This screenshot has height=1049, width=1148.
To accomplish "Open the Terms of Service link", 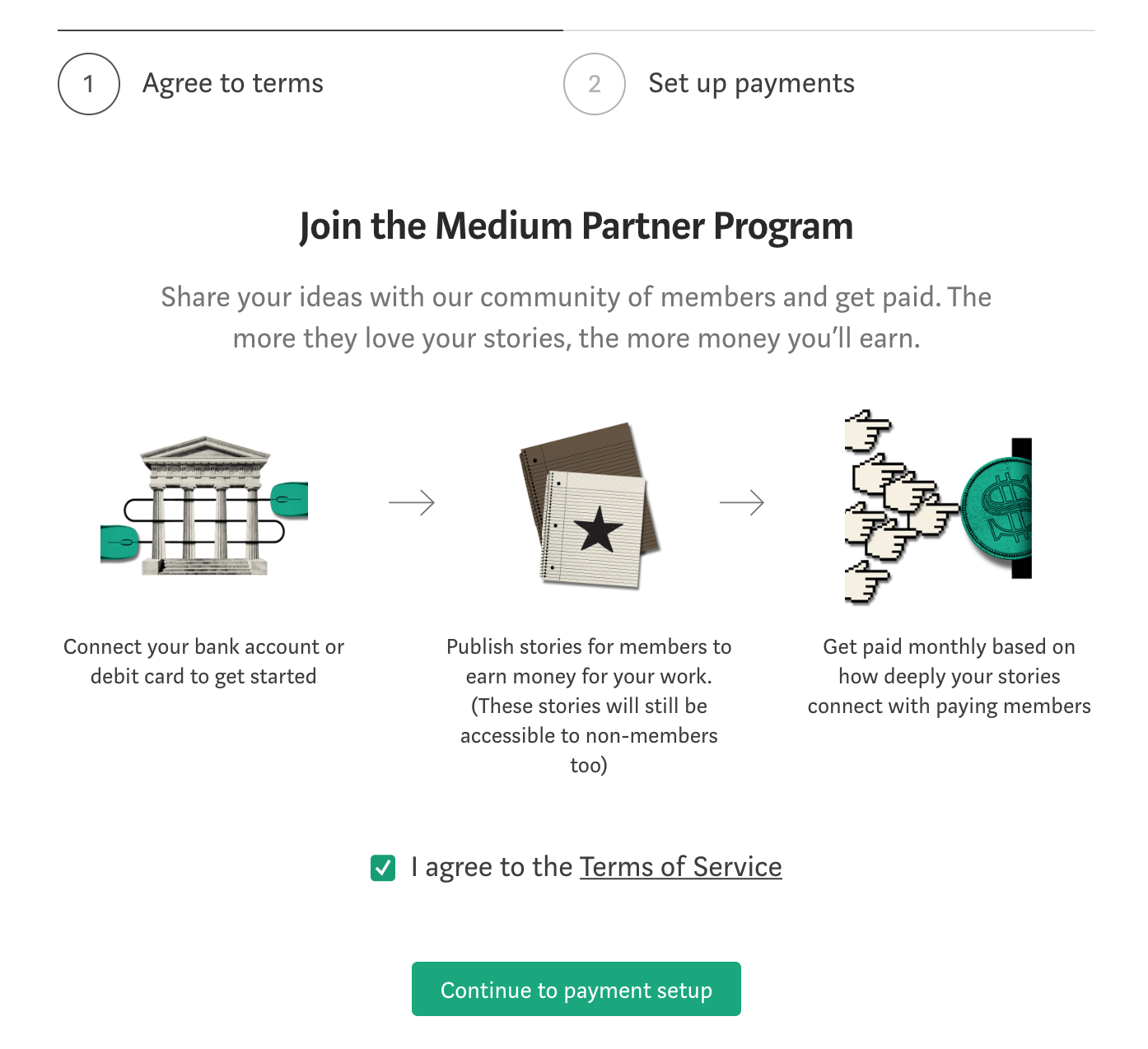I will pyautogui.click(x=679, y=866).
